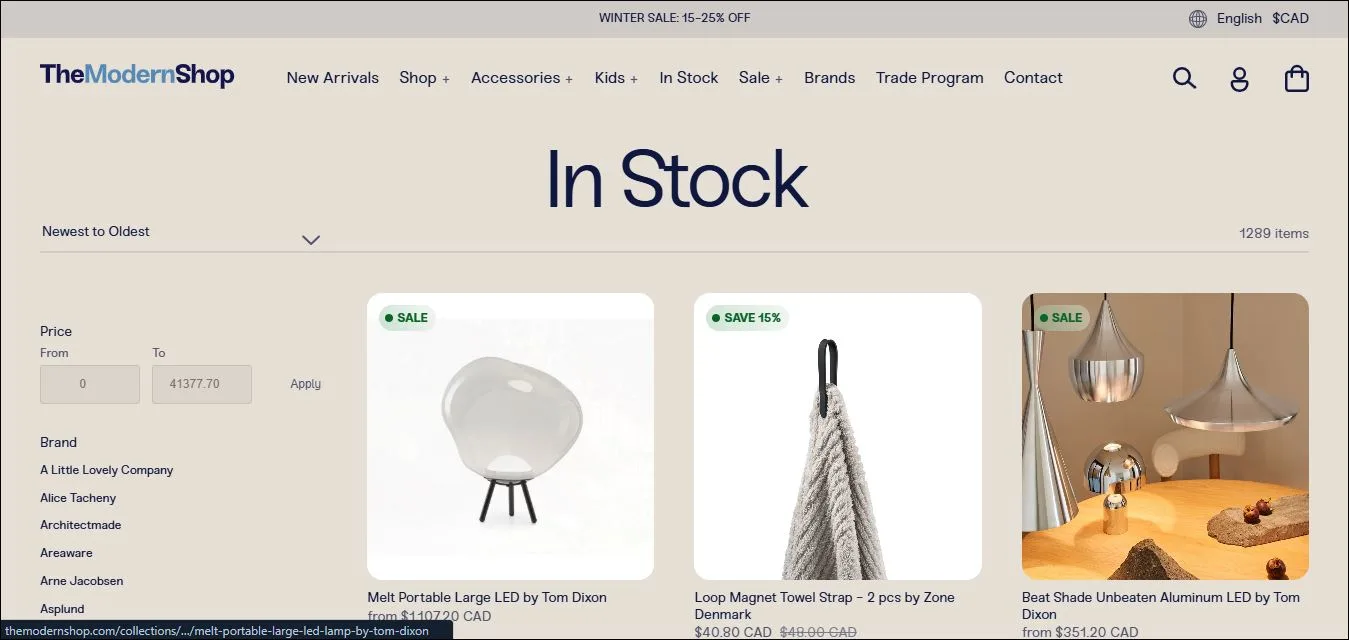
Task: Expand the Shop menu
Action: pos(424,78)
